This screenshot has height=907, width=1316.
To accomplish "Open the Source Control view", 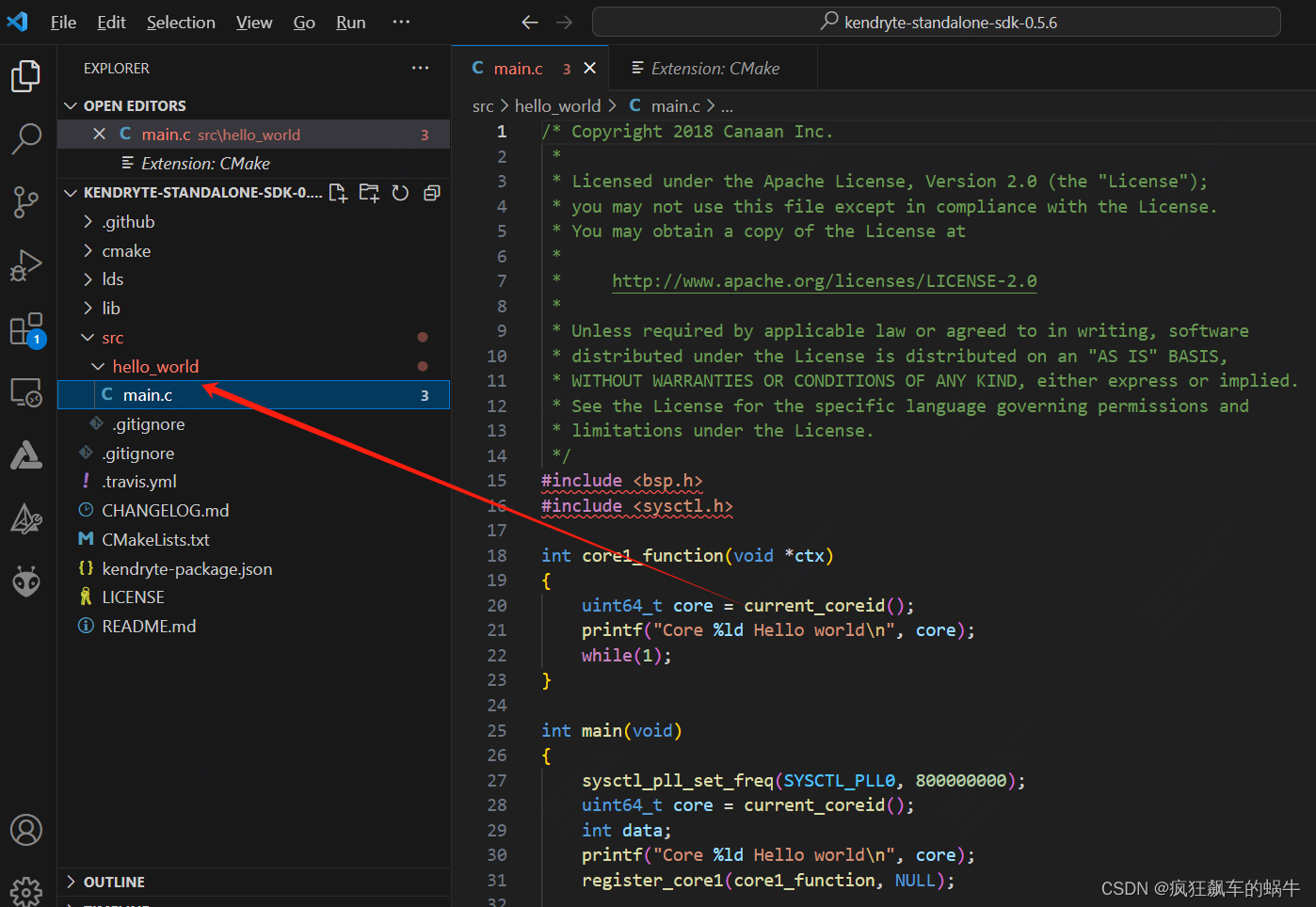I will (x=26, y=201).
